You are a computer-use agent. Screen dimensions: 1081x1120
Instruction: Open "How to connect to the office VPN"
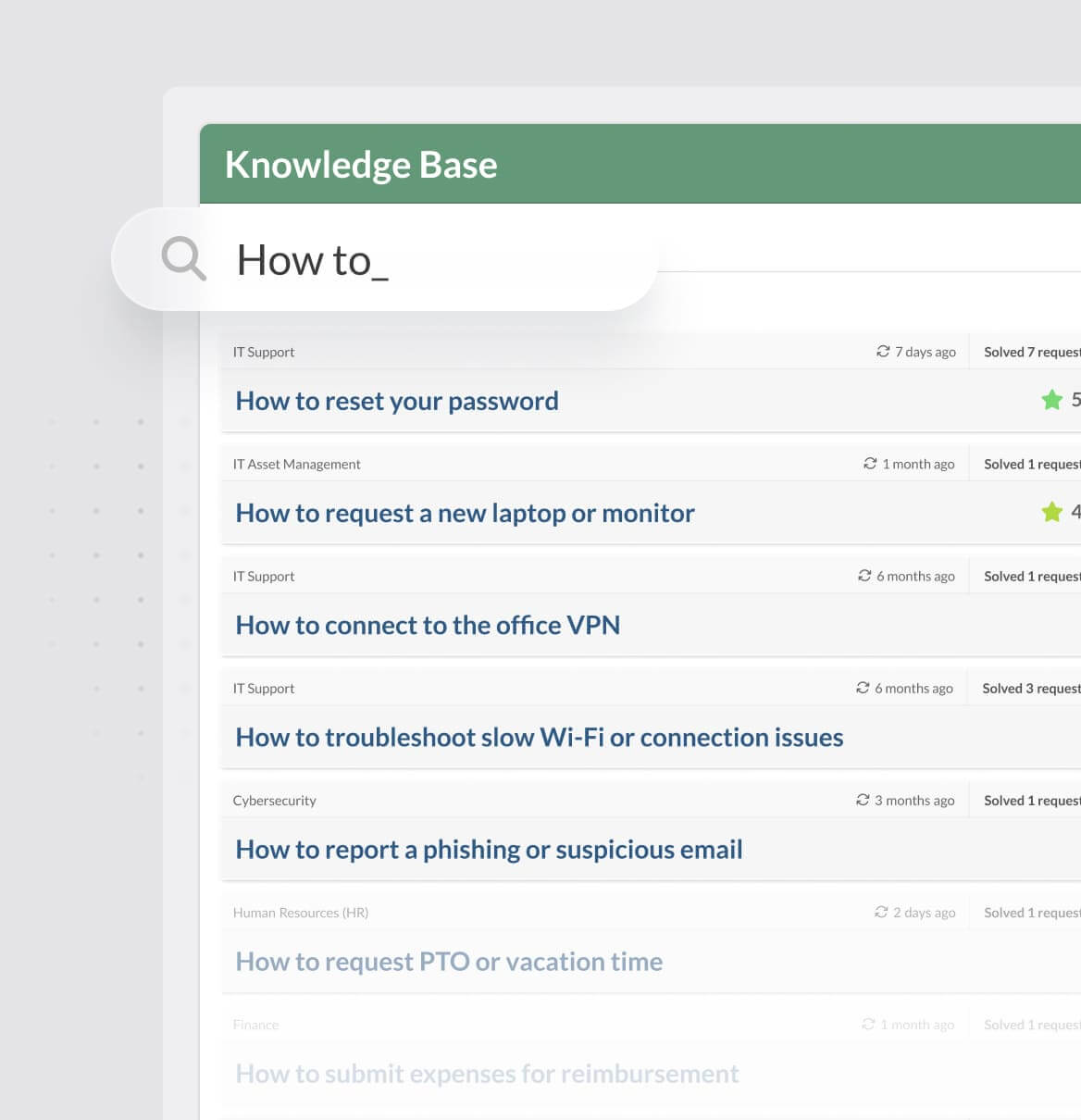coord(427,626)
